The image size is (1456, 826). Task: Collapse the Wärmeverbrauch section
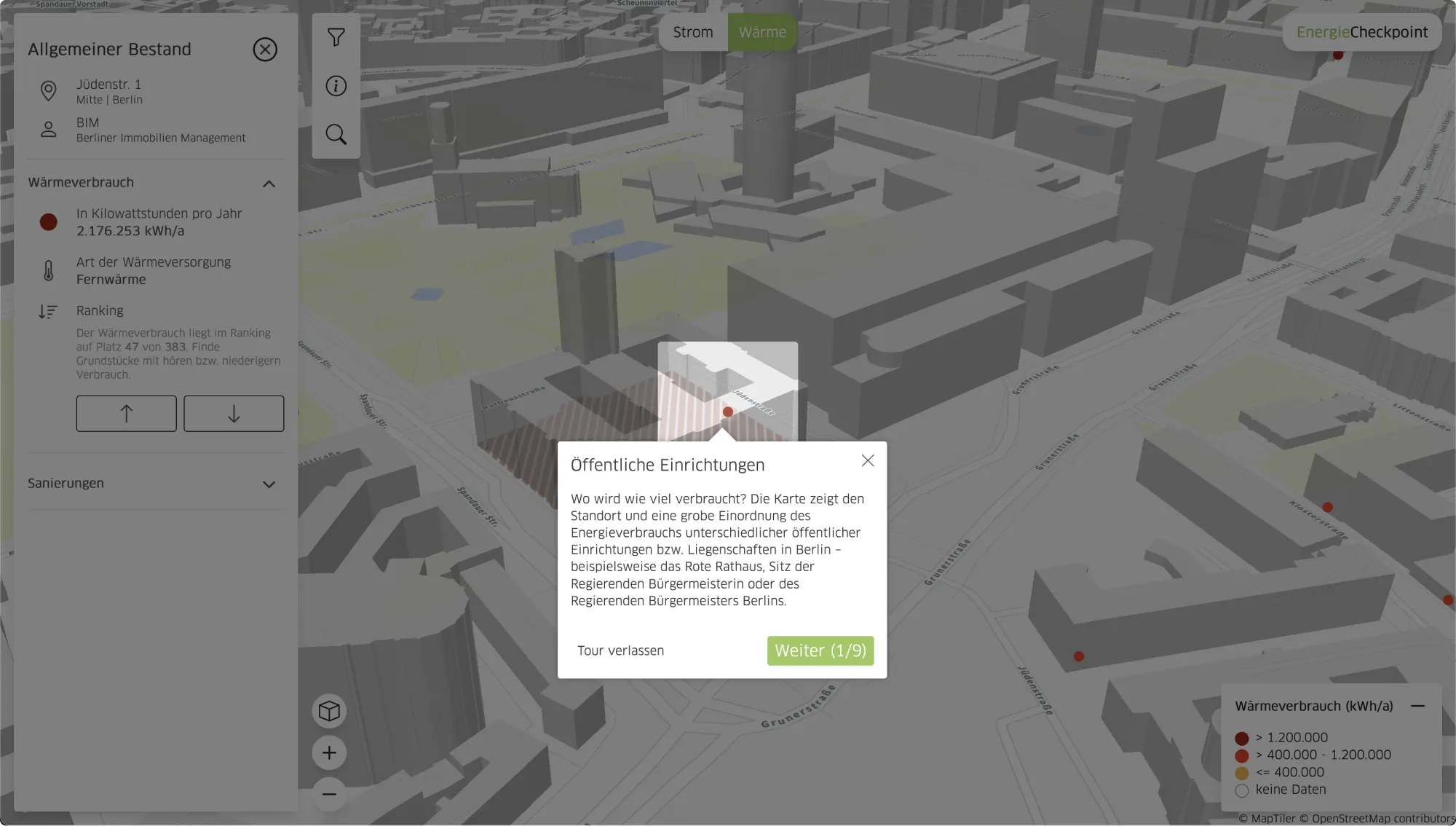coord(269,184)
